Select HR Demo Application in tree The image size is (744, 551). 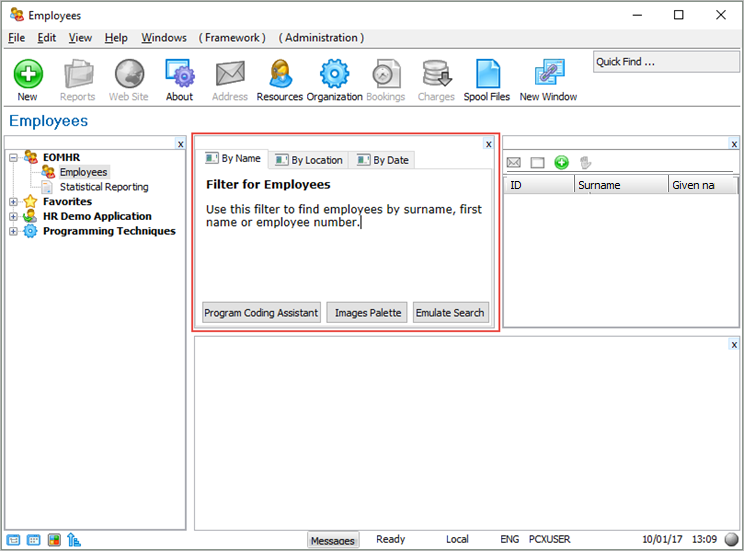(x=97, y=216)
